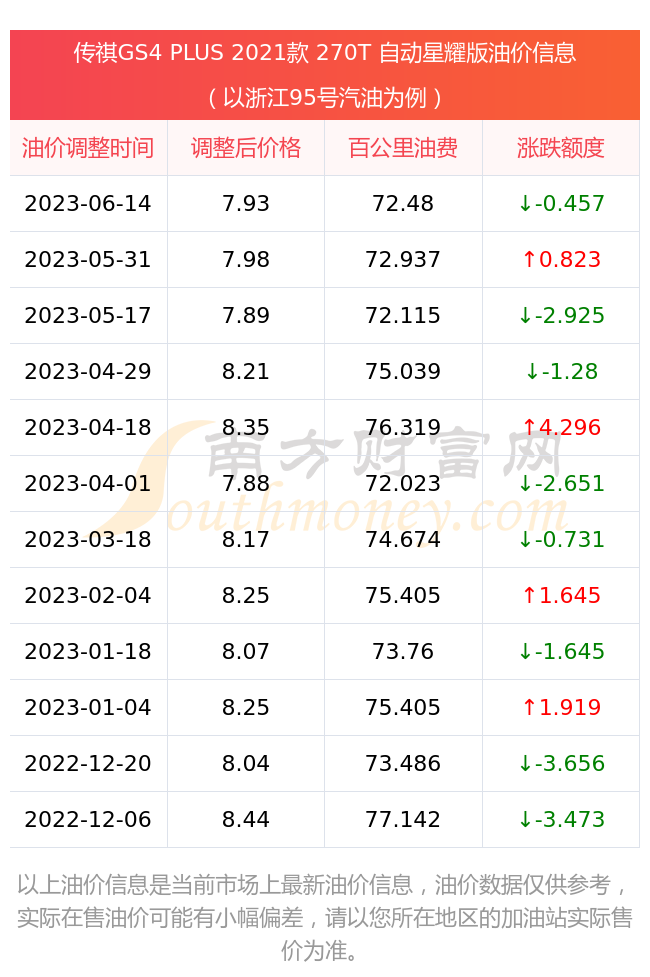Viewport: 650px width, 977px height.
Task: Select the fuel cost 72.48
Action: tap(403, 204)
